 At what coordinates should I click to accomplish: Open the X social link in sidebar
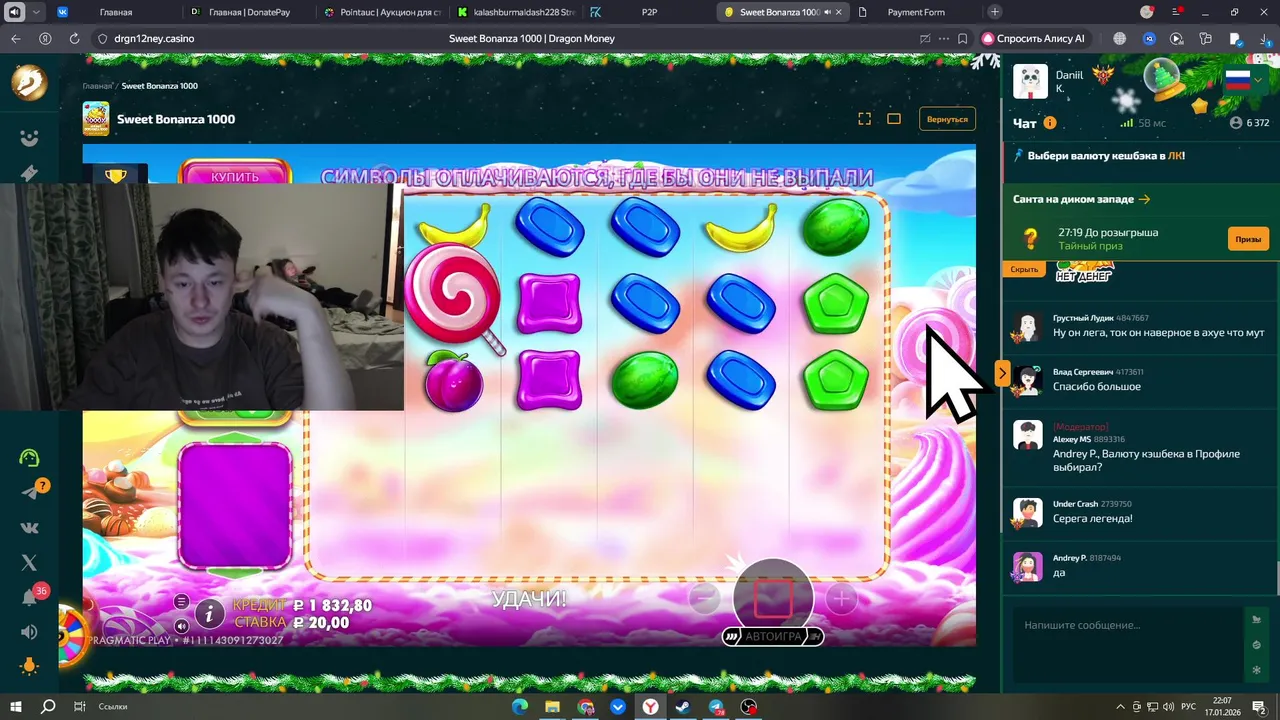[29, 563]
